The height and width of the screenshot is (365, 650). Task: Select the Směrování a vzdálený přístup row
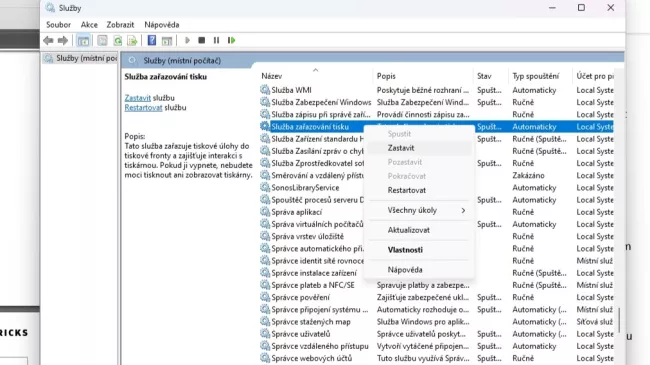point(437,175)
